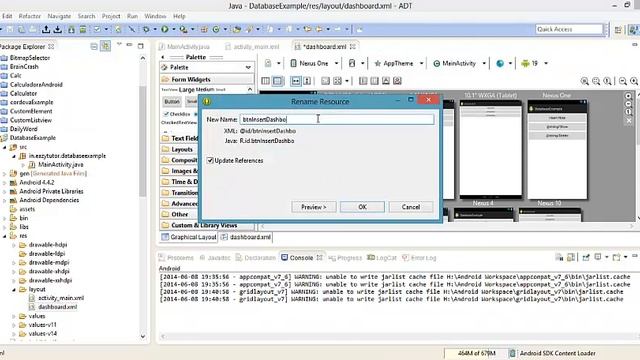Open the MainActivity activity dropdown
This screenshot has width=640, height=360.
click(459, 63)
